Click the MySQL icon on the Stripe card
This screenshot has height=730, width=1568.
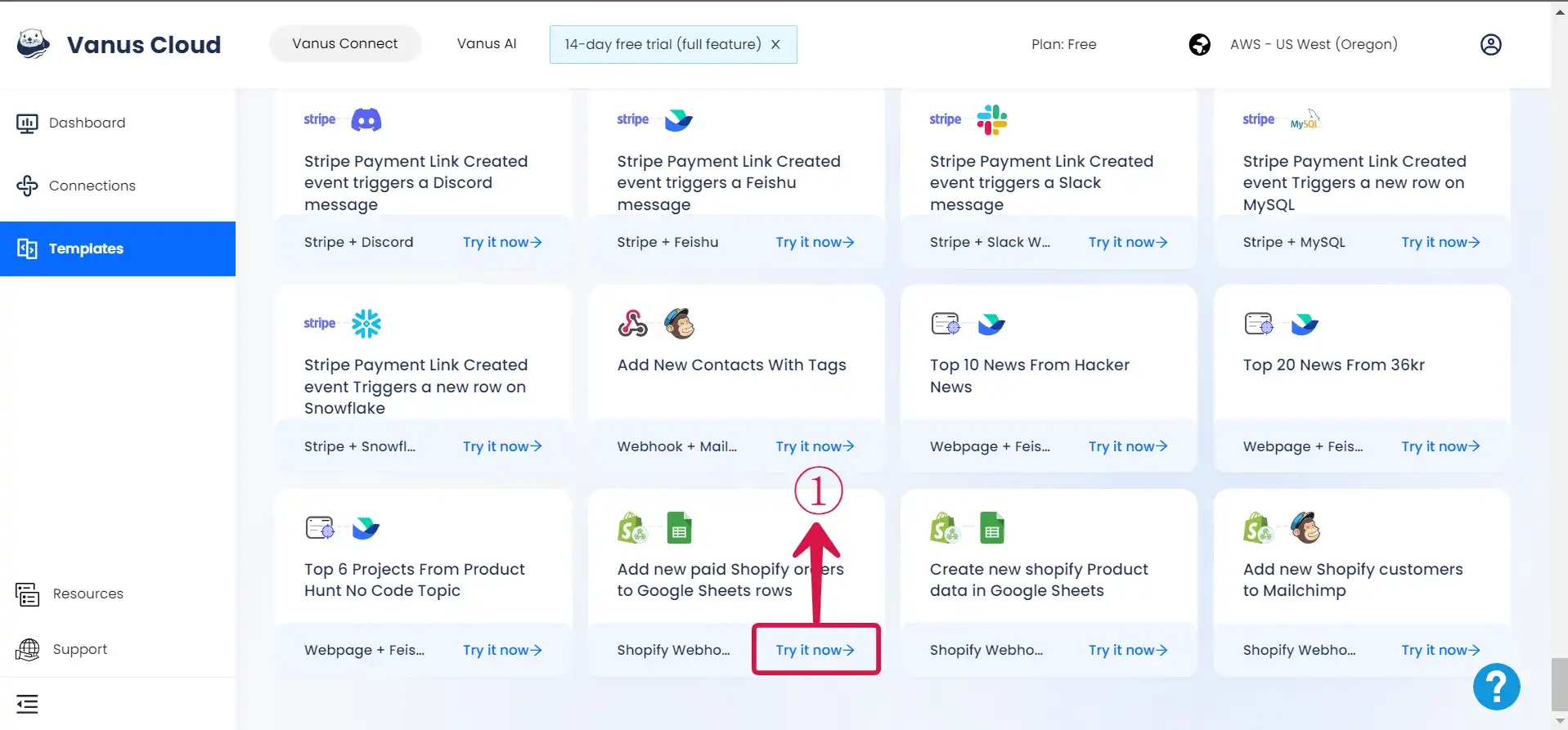click(1305, 120)
